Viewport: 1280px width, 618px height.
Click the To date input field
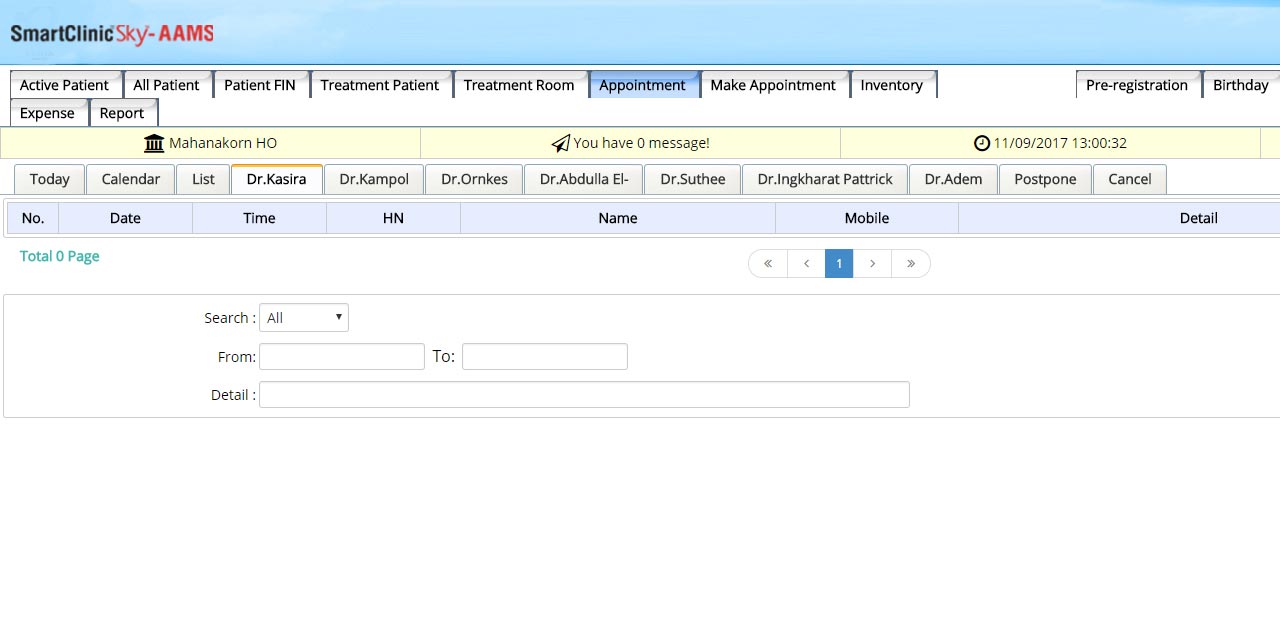(x=545, y=356)
